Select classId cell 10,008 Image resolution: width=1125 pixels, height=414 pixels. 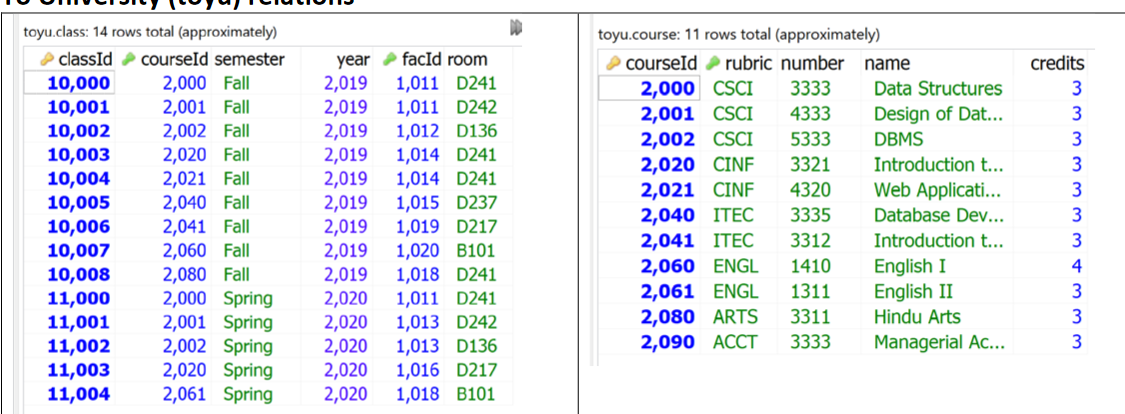click(79, 274)
